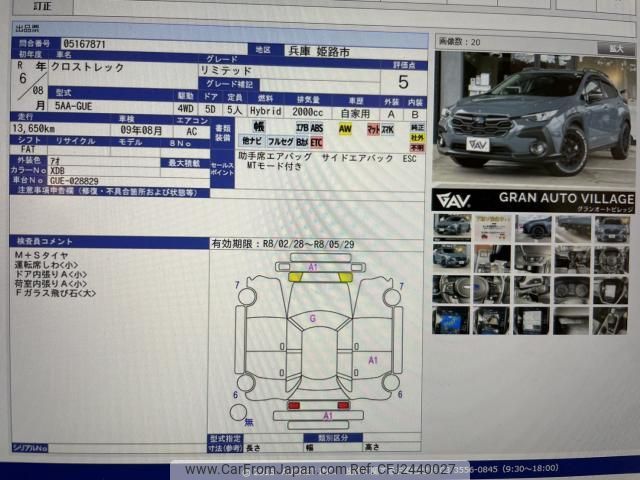This screenshot has width=640, height=480.
Task: Click the 拡大 enlarge button above the photo
Action: click(x=611, y=47)
